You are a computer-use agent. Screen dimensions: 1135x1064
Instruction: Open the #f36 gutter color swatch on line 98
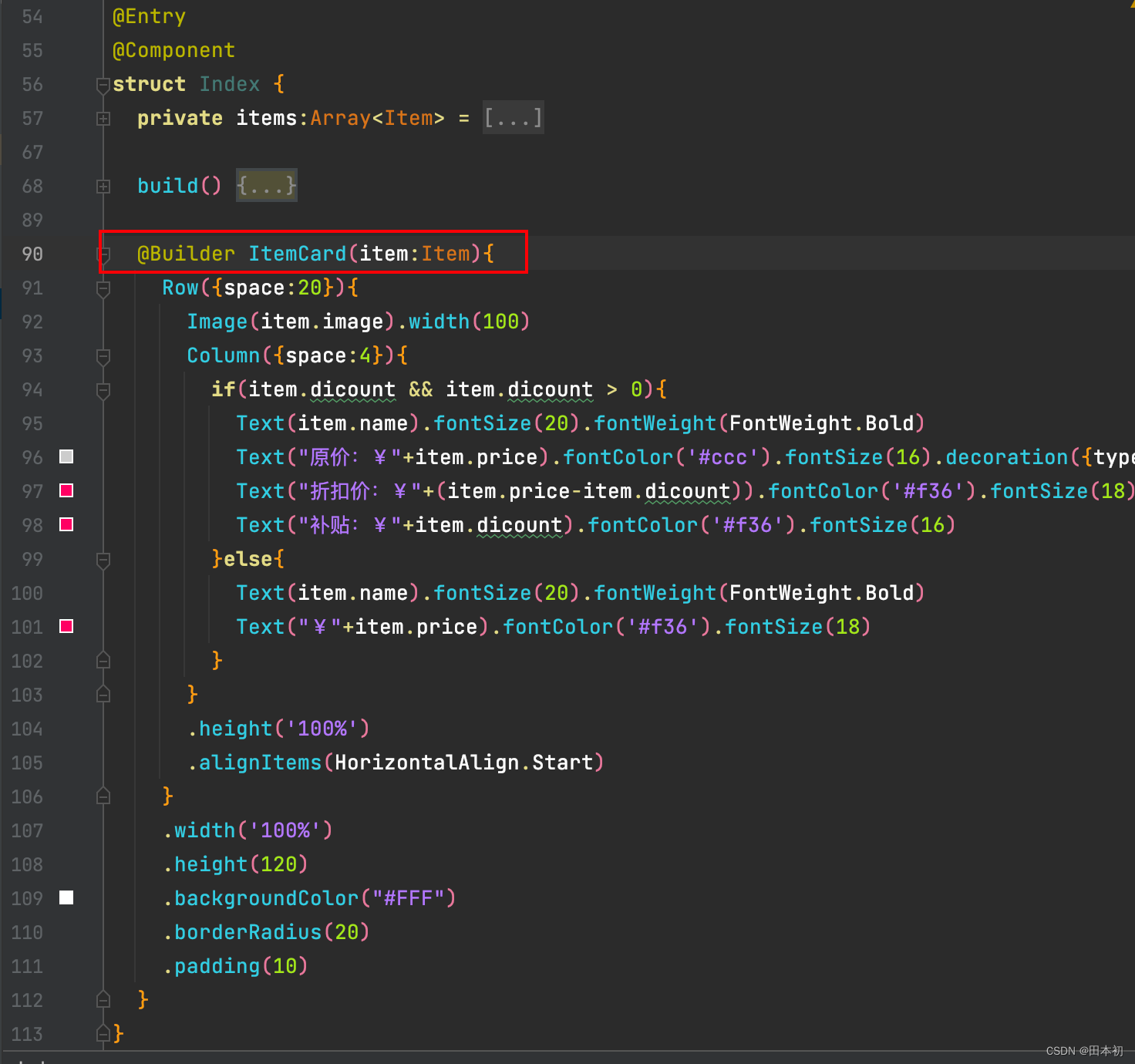[66, 524]
